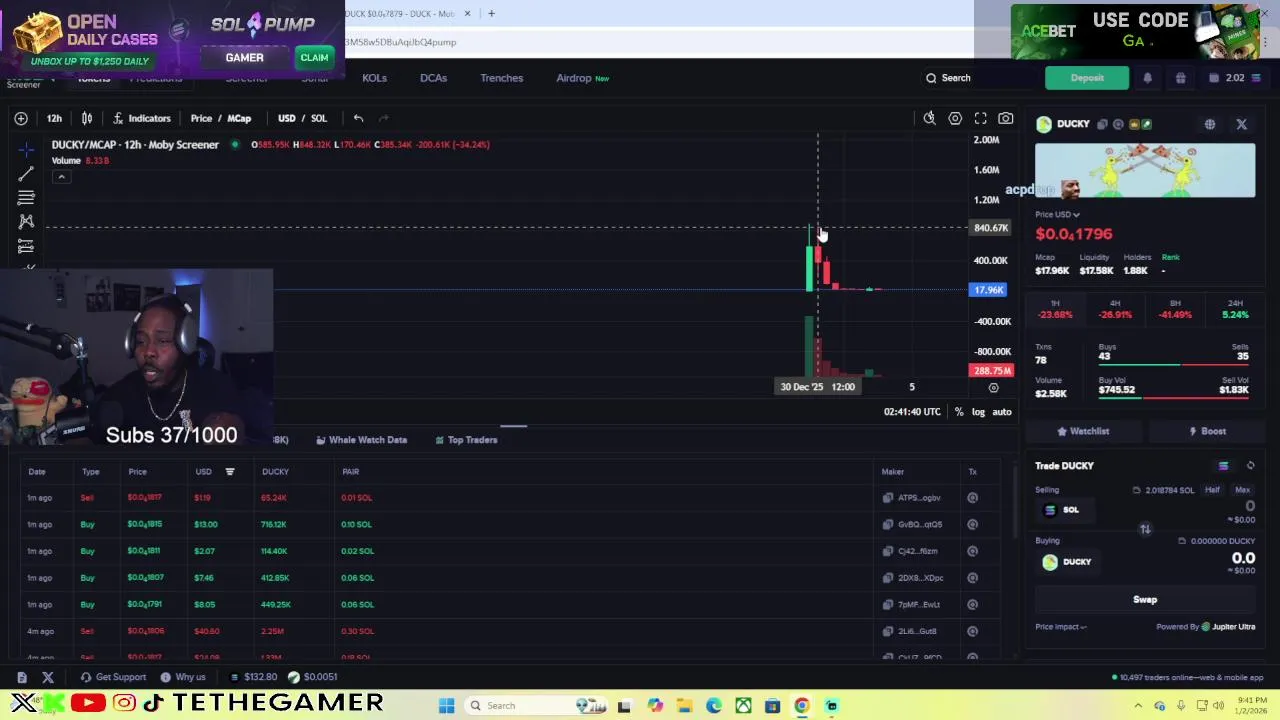The height and width of the screenshot is (720, 1280).
Task: Click the green Deposit button
Action: (x=1087, y=78)
